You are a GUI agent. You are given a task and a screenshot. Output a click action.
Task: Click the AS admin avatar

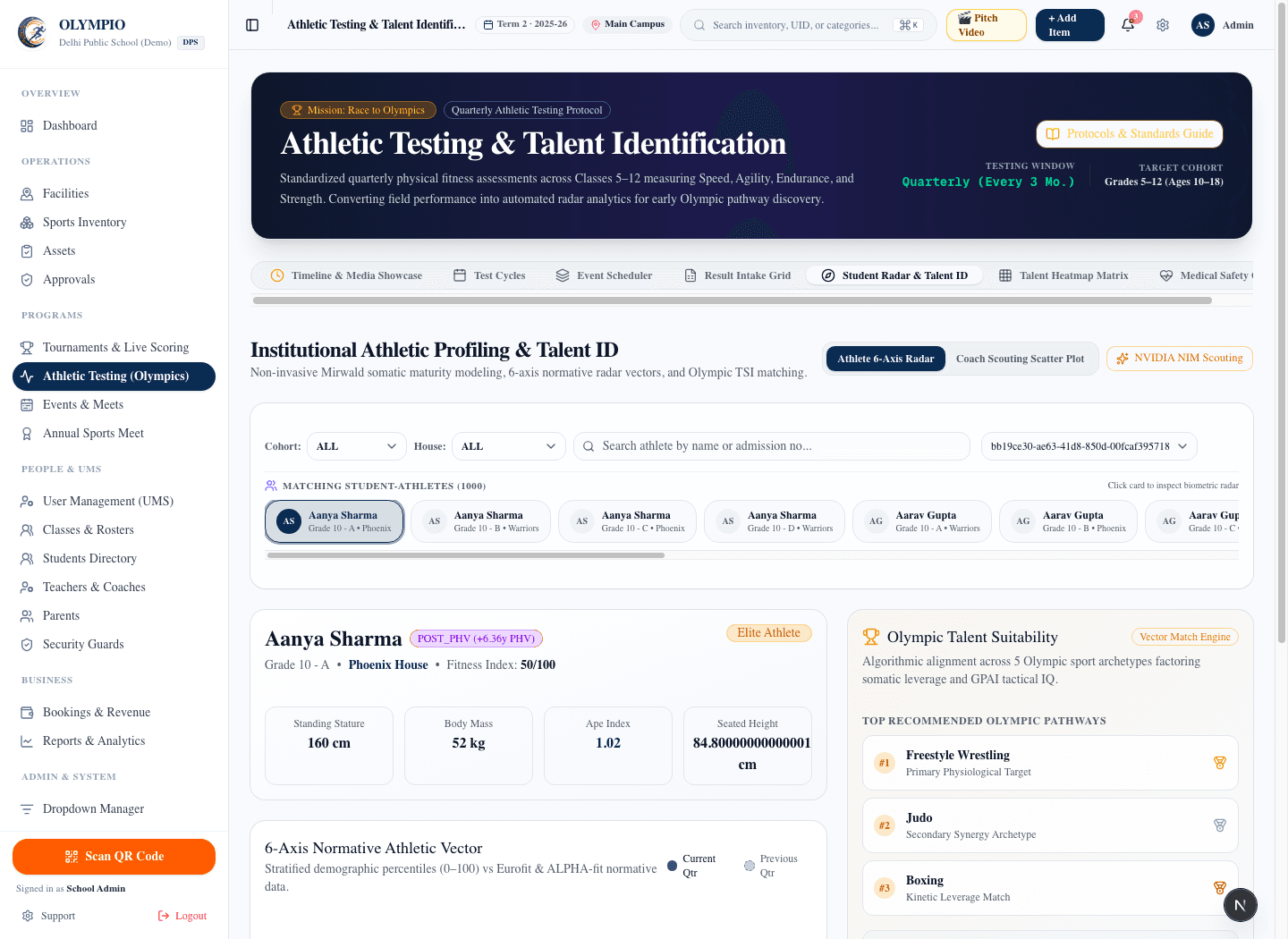(1203, 25)
